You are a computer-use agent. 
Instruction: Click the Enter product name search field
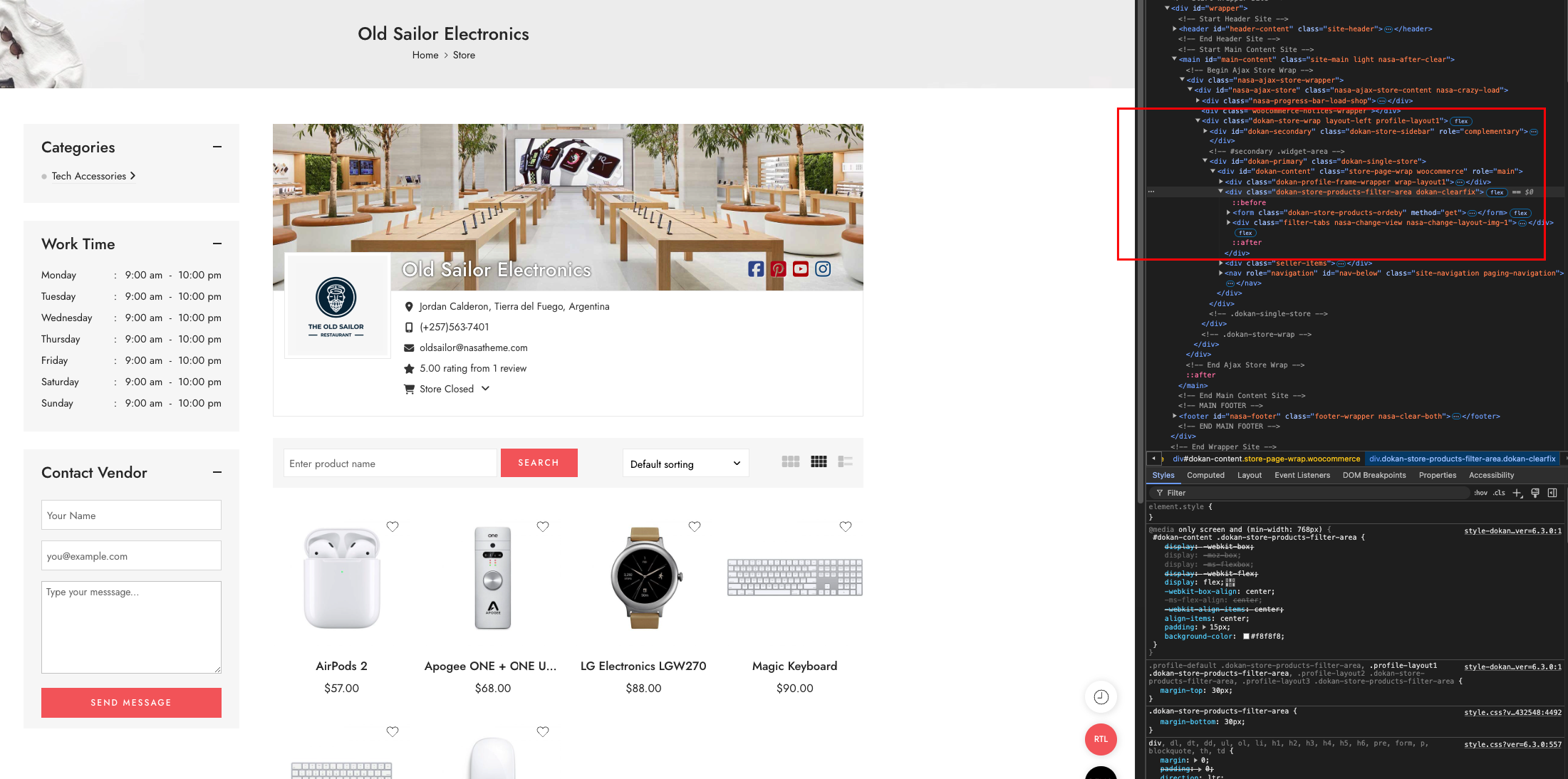[390, 463]
